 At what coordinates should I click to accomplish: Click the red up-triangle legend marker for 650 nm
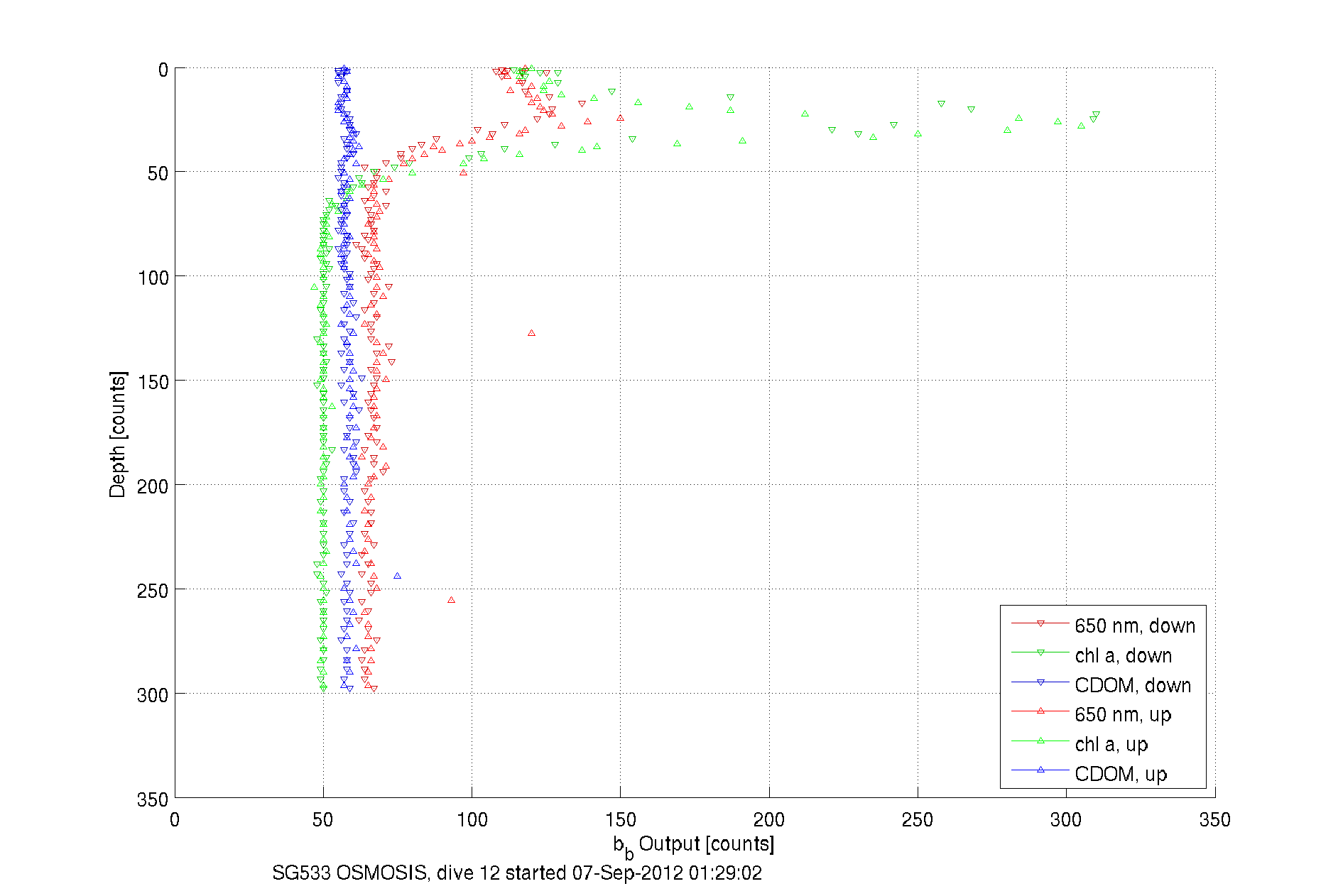click(1040, 711)
